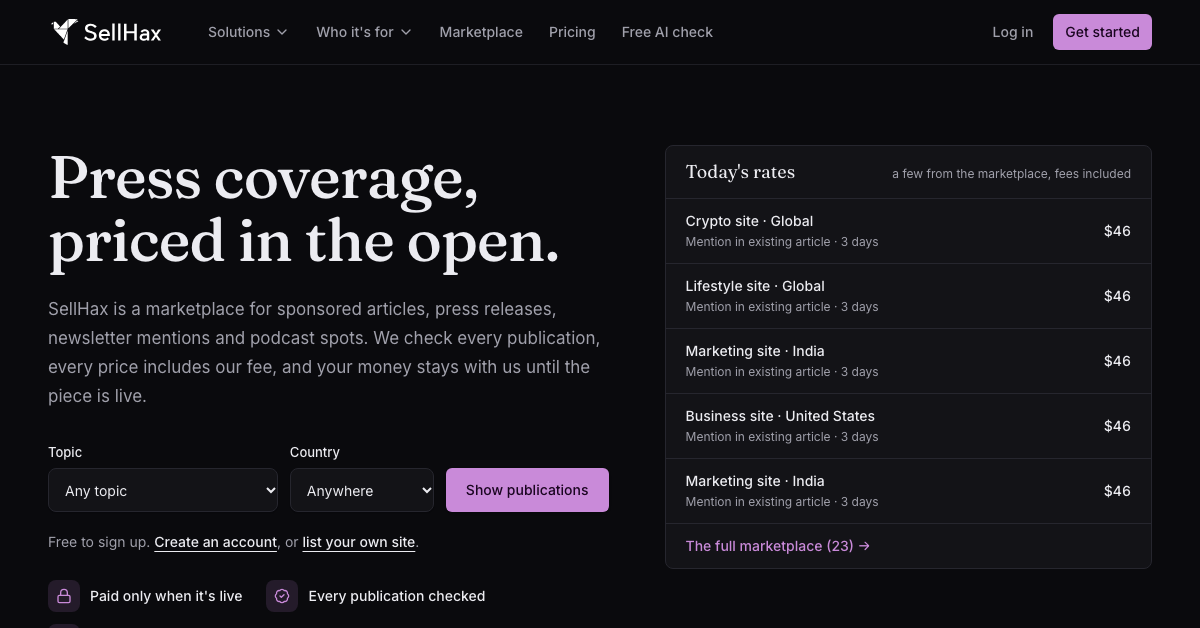Select the Lifestyle site · Global rate row
Viewport: 1200px width, 628px height.
click(908, 296)
